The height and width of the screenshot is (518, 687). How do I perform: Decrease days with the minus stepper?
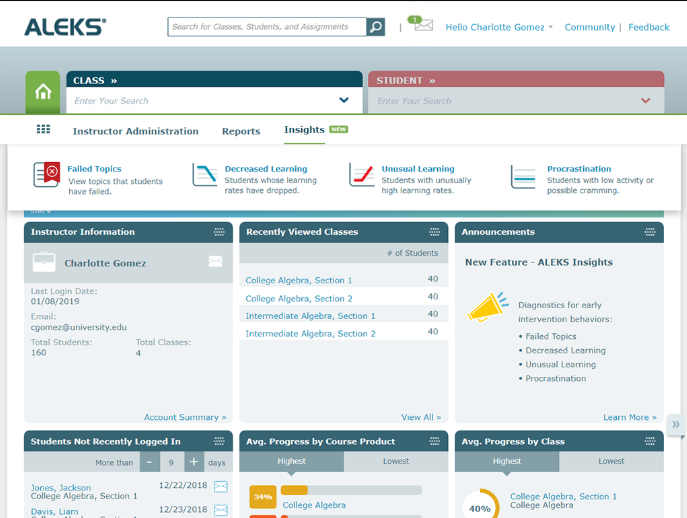pyautogui.click(x=149, y=462)
